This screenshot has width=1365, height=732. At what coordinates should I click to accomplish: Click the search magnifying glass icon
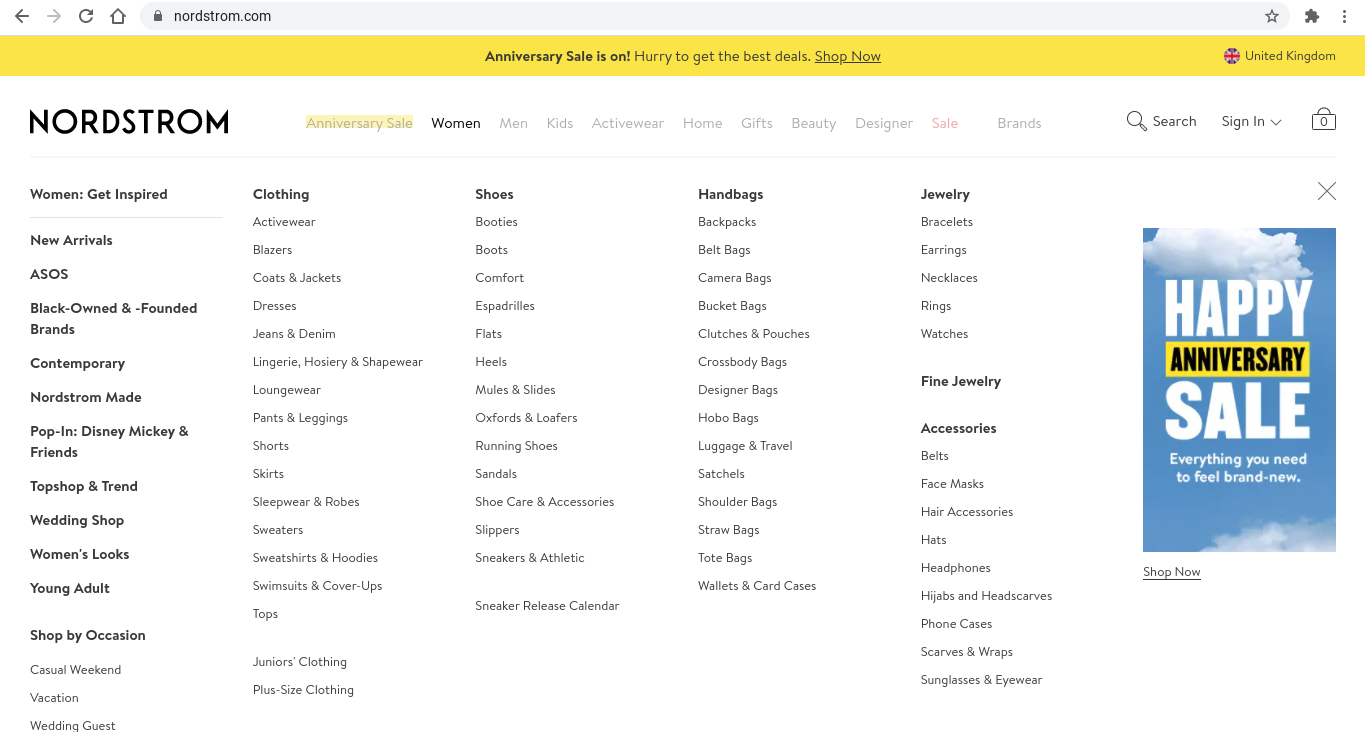click(x=1137, y=121)
